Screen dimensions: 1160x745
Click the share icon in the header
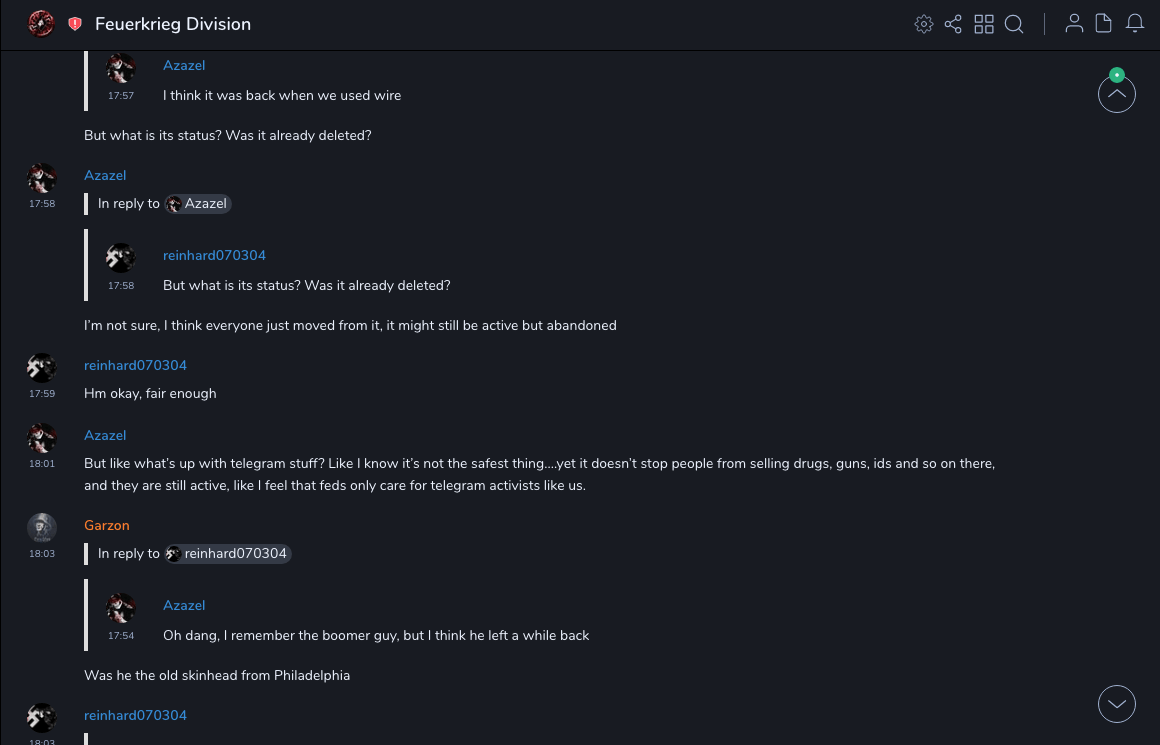tap(953, 24)
